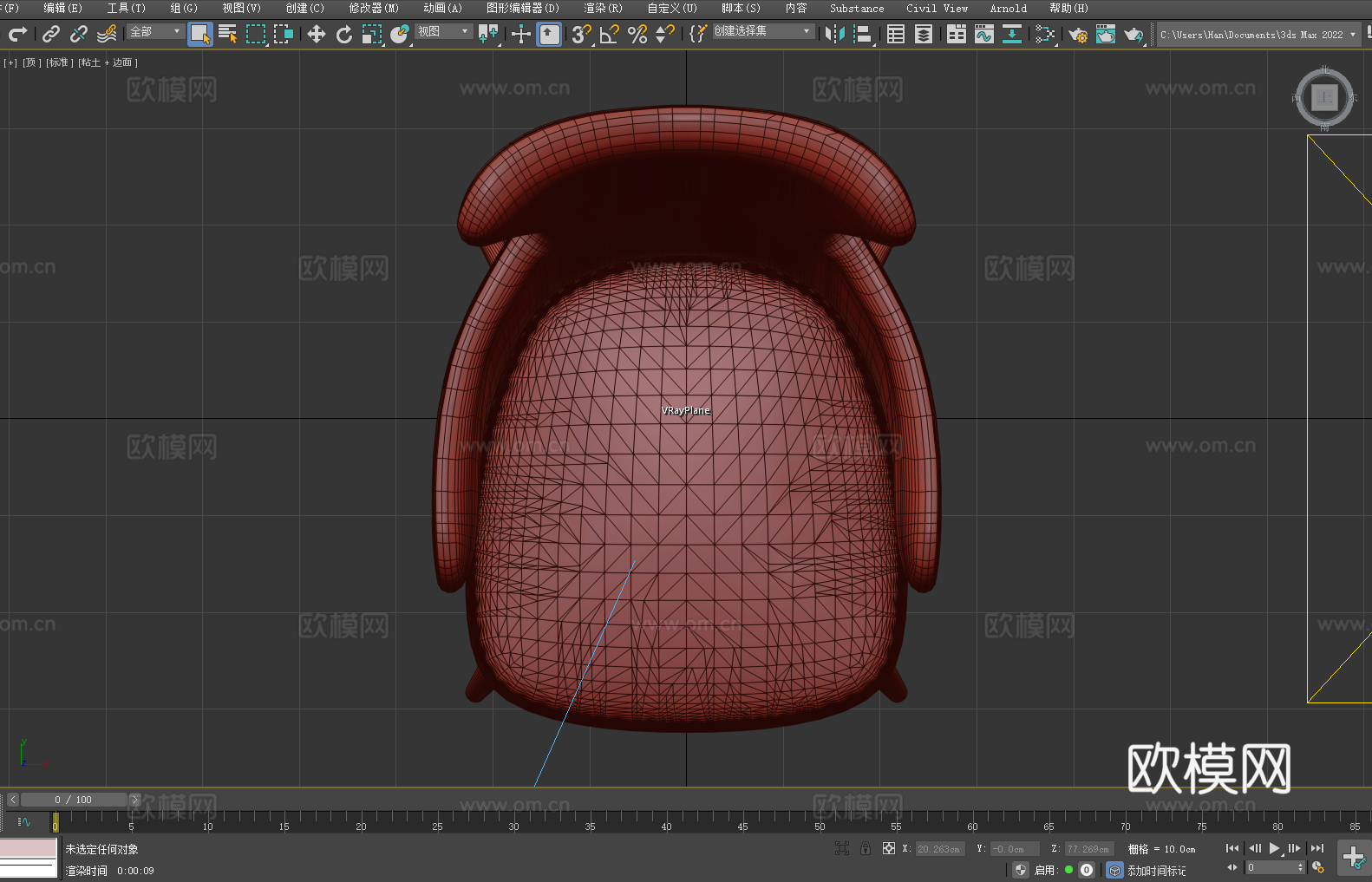
Task: Toggle Angle Snap
Action: (x=610, y=34)
